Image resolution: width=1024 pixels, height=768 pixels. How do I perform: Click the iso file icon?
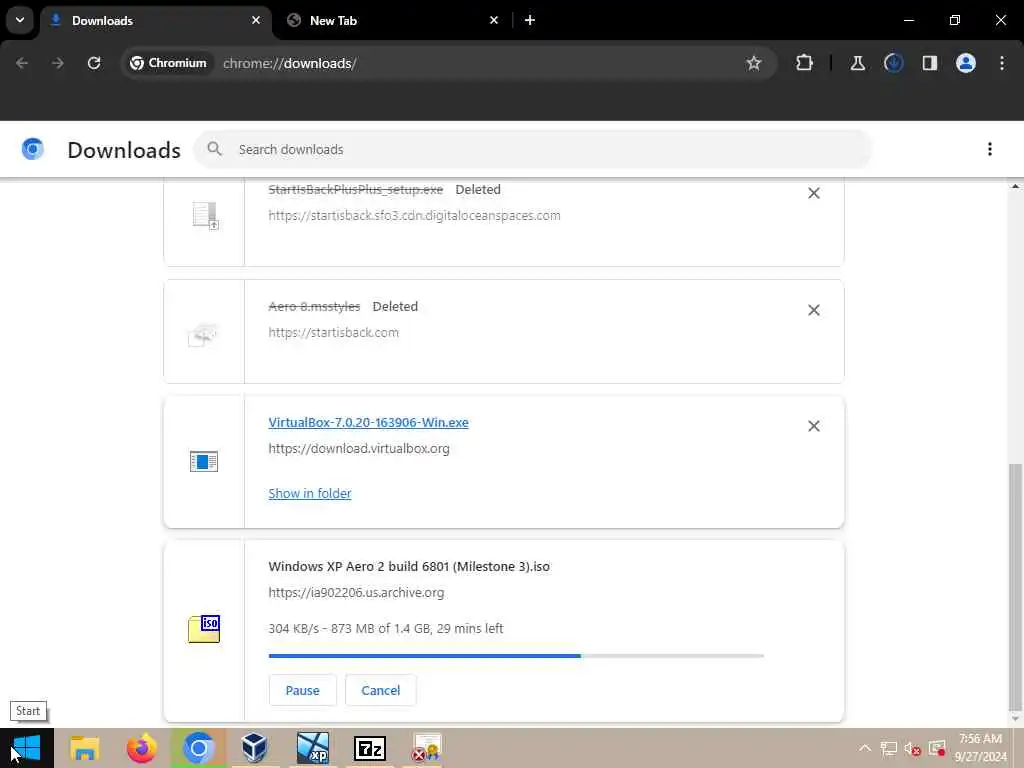[204, 629]
